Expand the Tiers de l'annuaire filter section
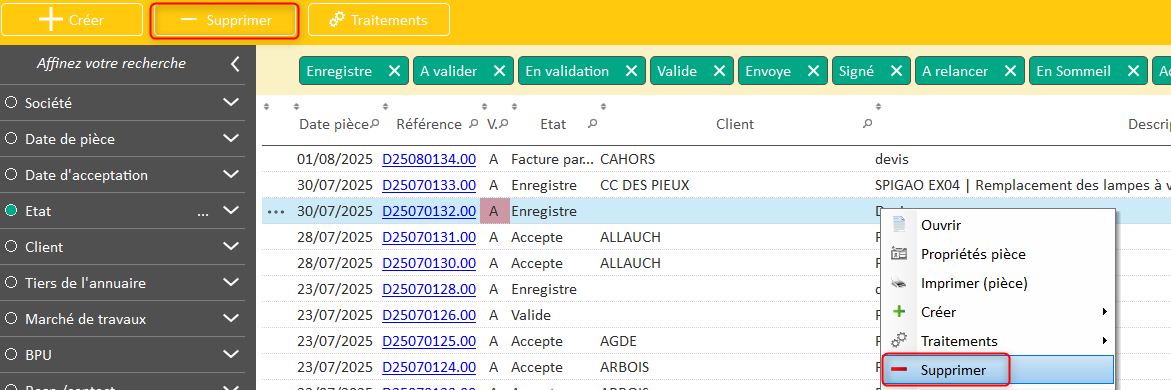 click(x=232, y=282)
